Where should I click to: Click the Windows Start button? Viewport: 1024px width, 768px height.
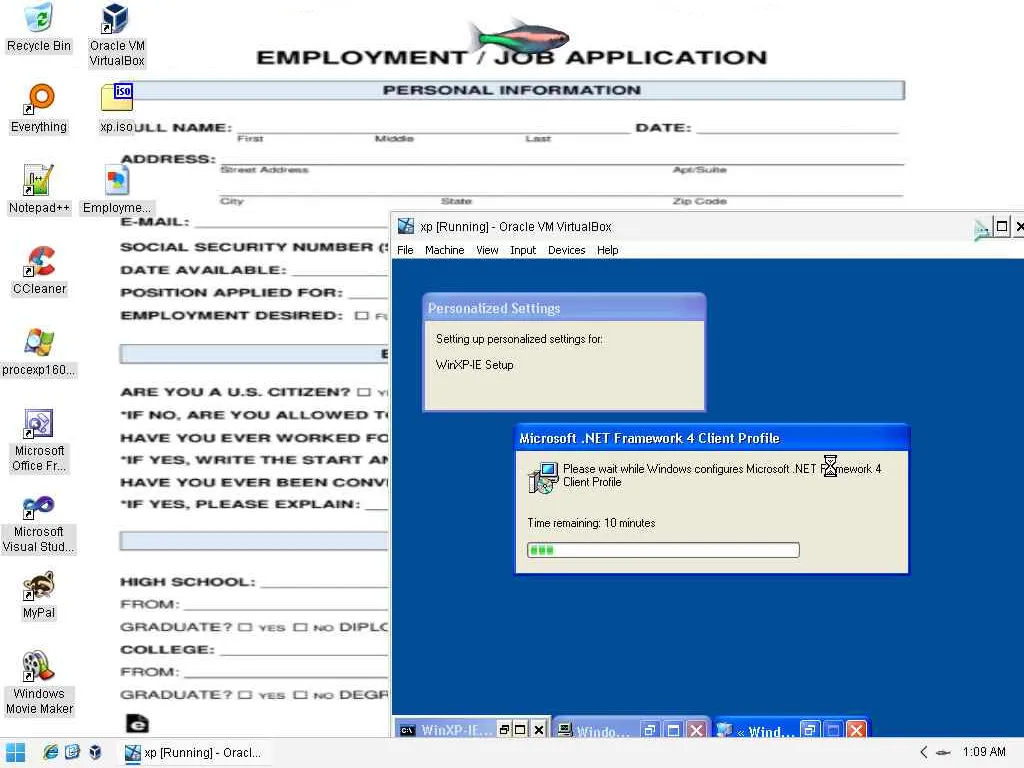click(15, 752)
